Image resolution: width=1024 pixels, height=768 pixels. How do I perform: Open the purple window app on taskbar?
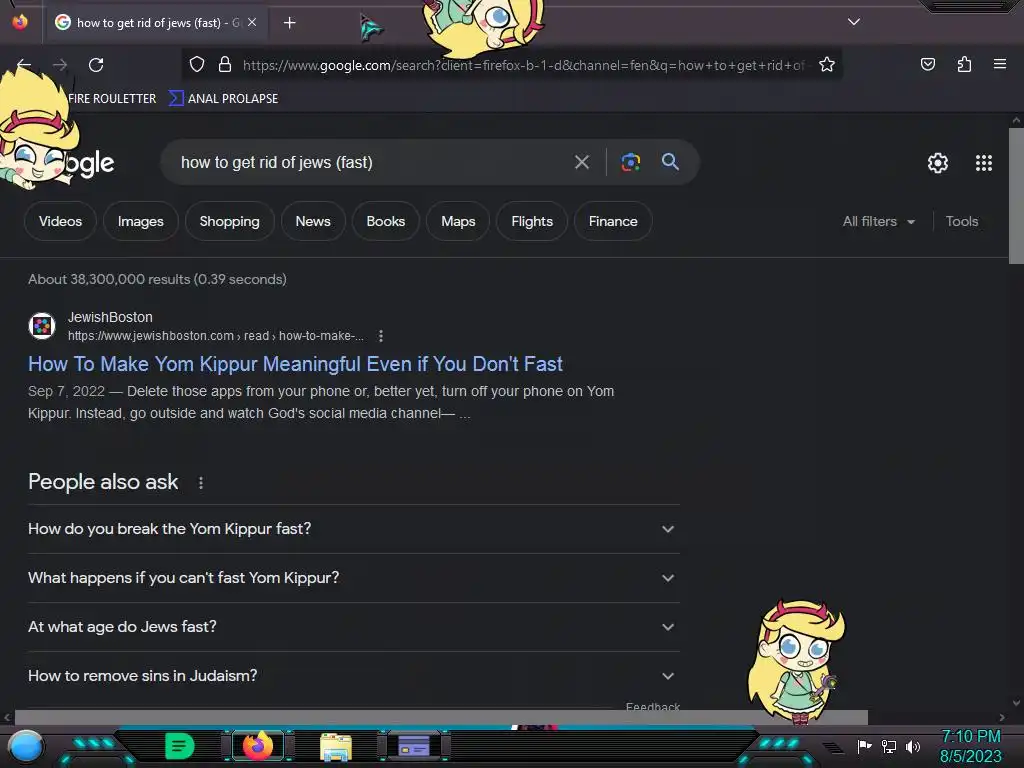(414, 746)
